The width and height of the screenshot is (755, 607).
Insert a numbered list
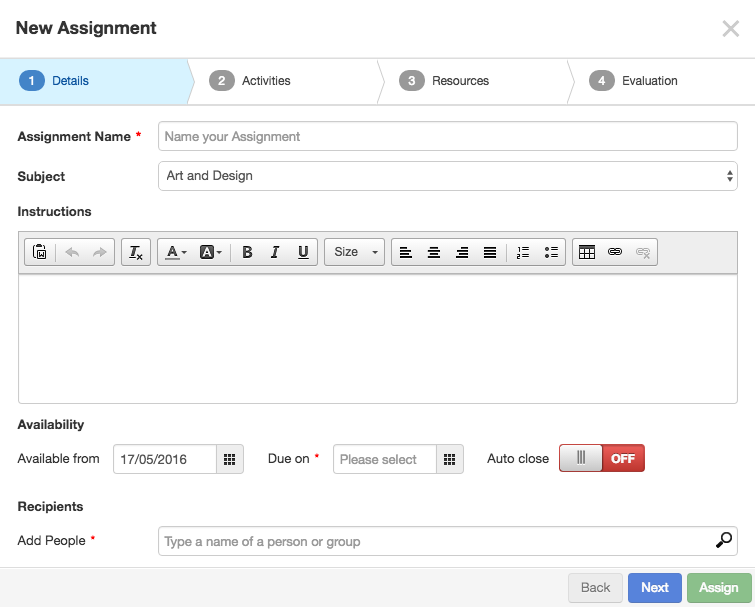point(523,252)
